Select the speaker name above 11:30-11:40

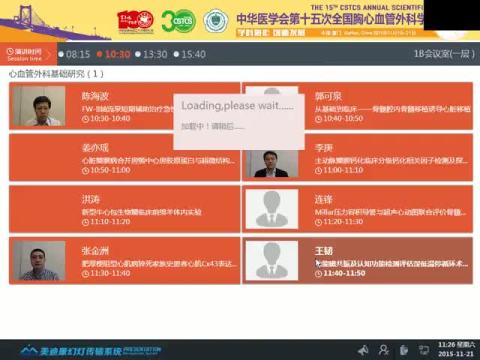click(95, 251)
